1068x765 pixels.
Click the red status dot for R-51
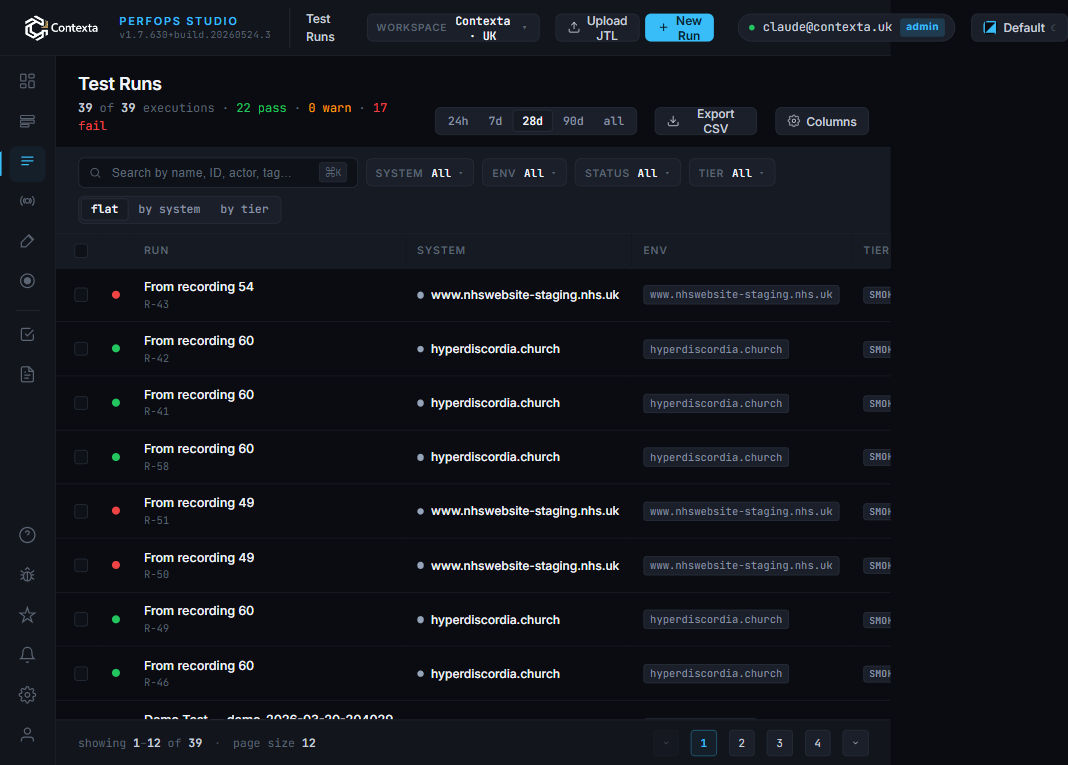click(116, 511)
